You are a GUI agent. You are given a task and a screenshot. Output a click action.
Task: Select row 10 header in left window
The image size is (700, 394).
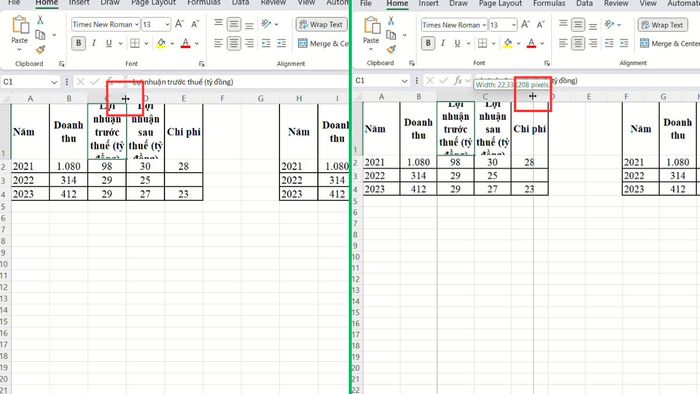pos(4,264)
